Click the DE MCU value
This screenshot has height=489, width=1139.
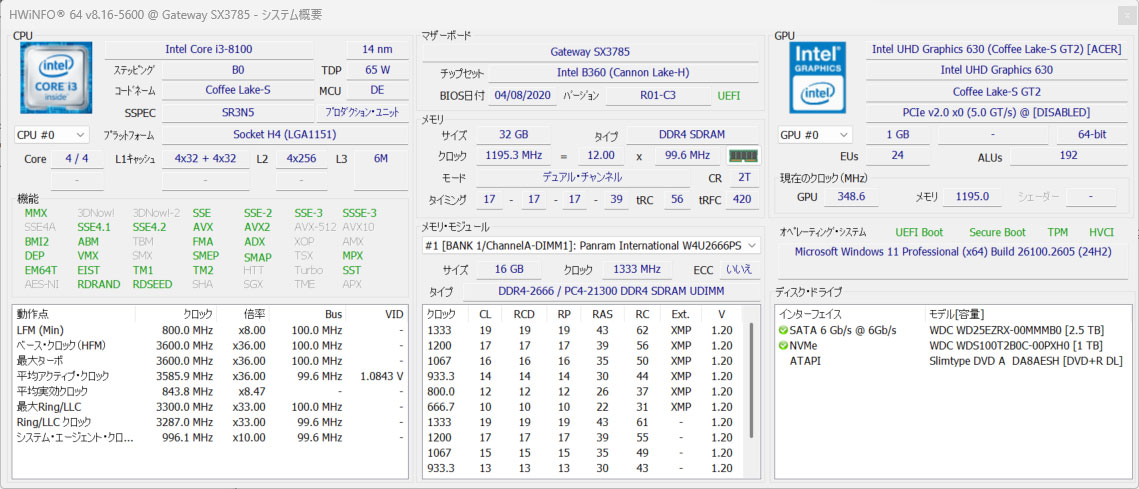378,91
